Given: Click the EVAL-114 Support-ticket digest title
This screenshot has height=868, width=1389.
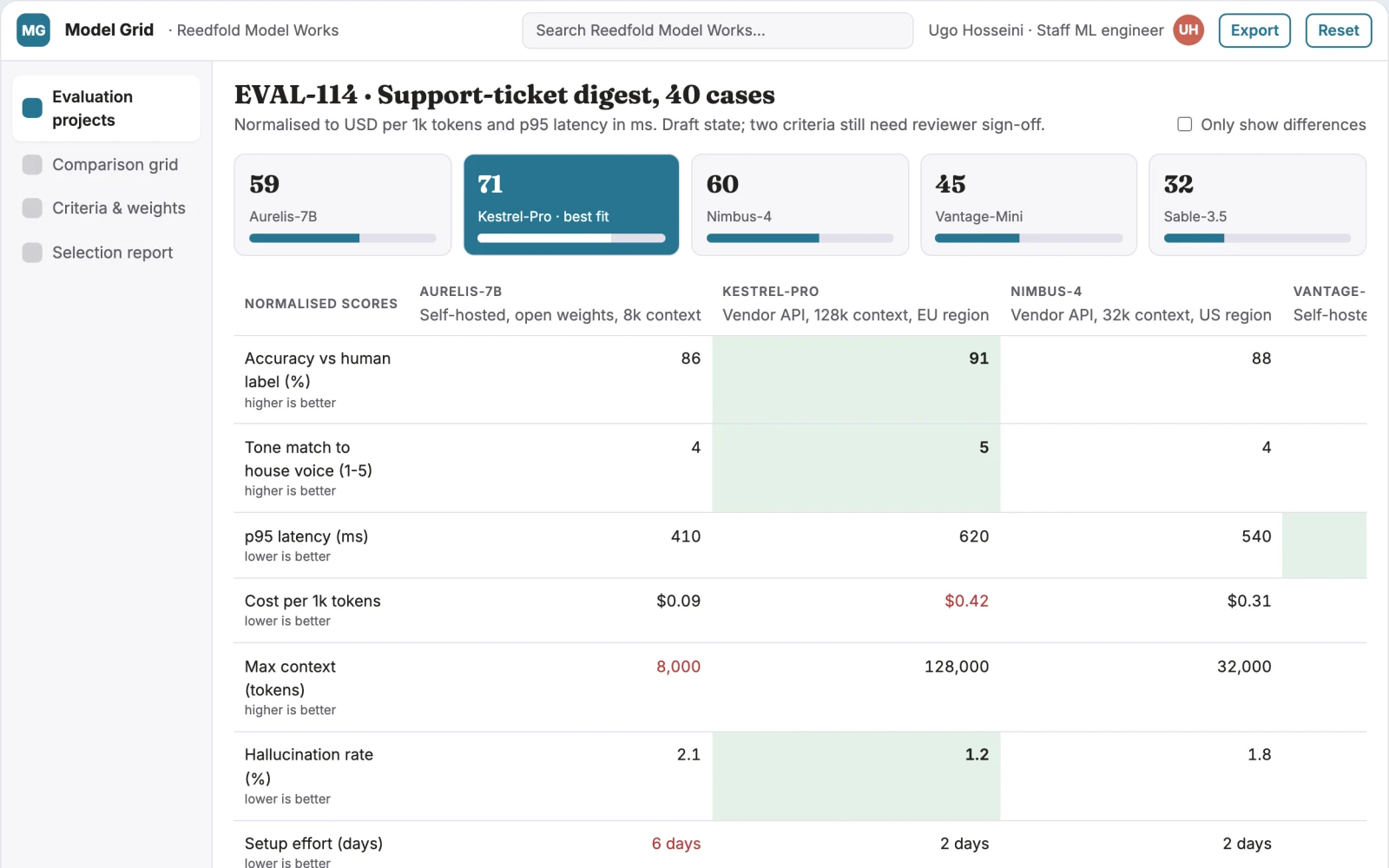Looking at the screenshot, I should (x=504, y=95).
